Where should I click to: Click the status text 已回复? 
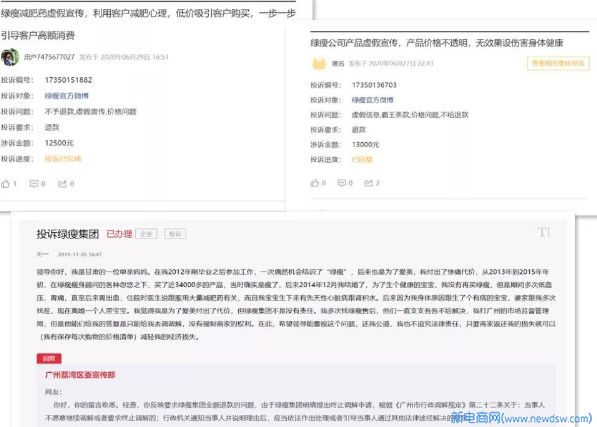click(x=362, y=159)
